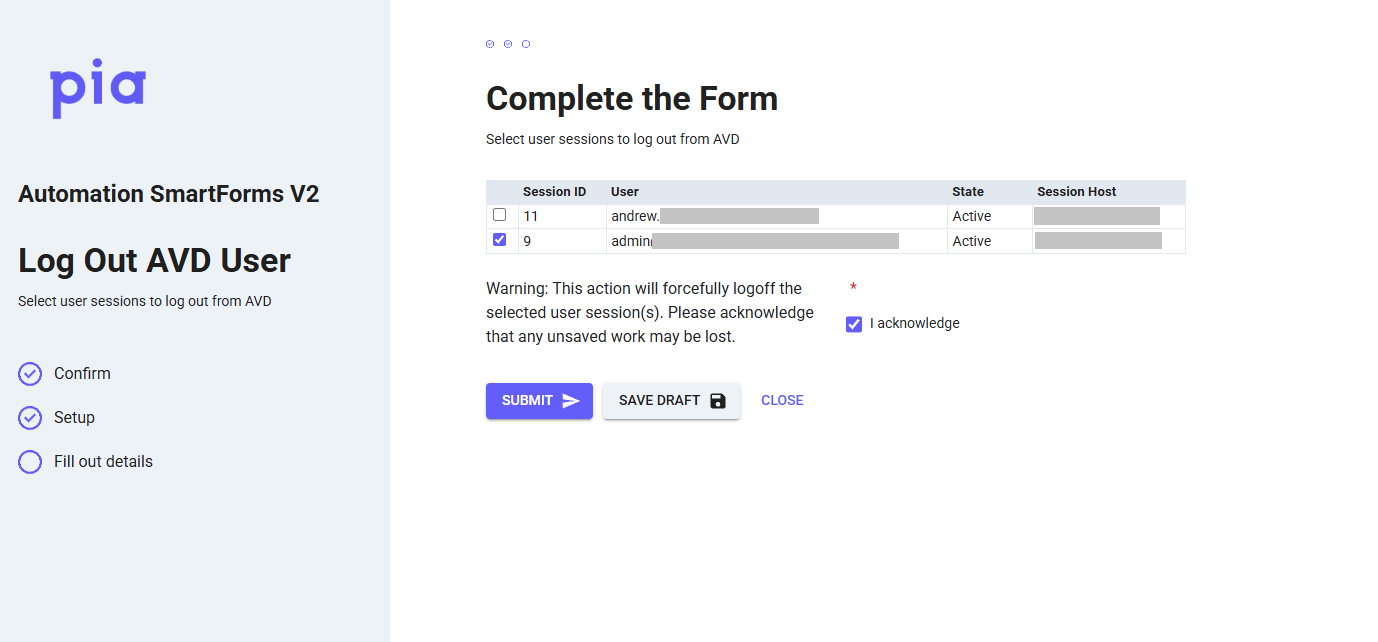This screenshot has width=1378, height=642.
Task: Click the Session Host column header
Action: [x=1076, y=192]
